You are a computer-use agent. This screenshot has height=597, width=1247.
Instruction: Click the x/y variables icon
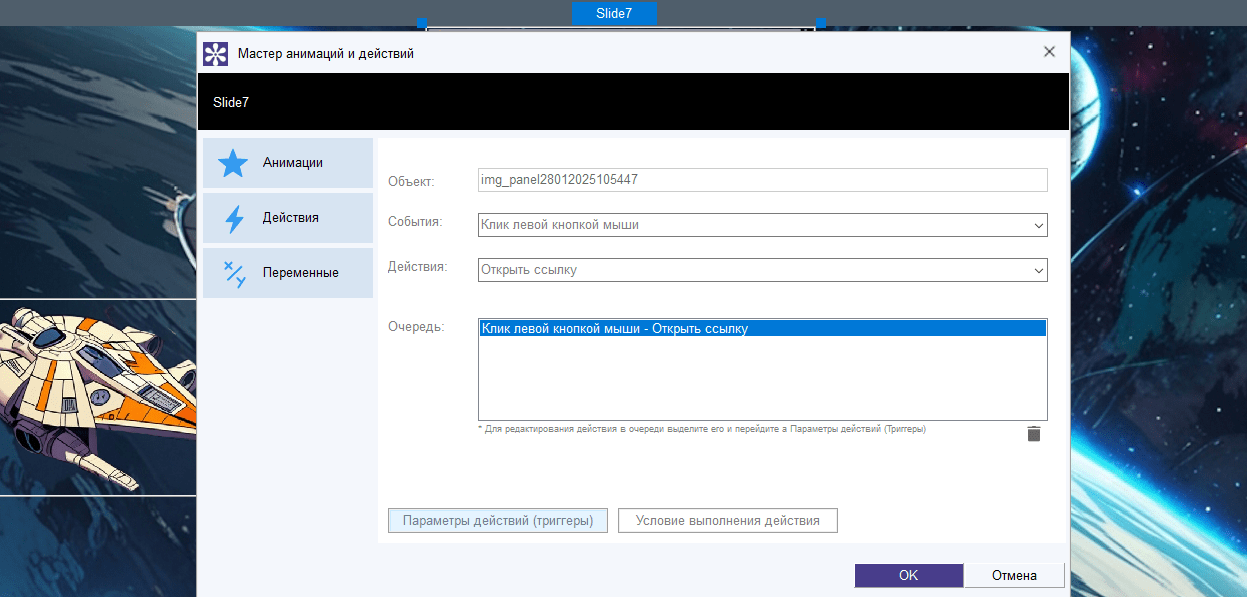(234, 273)
